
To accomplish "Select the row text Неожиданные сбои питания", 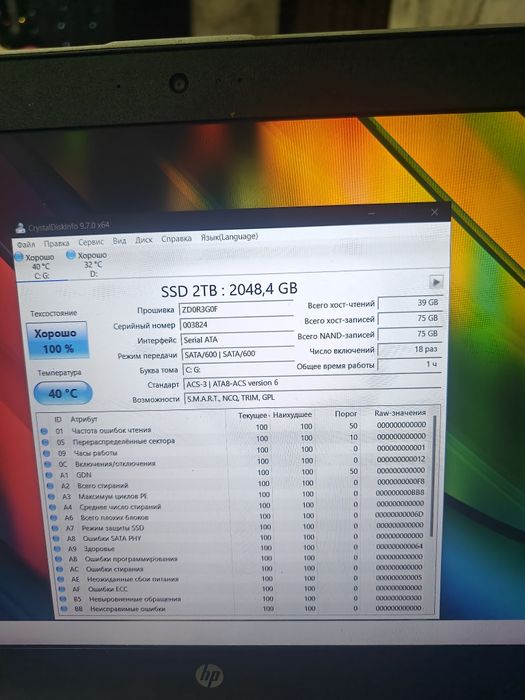I will (132, 579).
